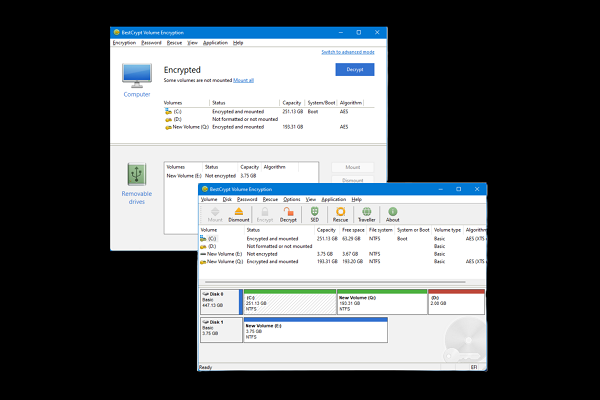Click the Mount all link
600x400 pixels.
[244, 80]
